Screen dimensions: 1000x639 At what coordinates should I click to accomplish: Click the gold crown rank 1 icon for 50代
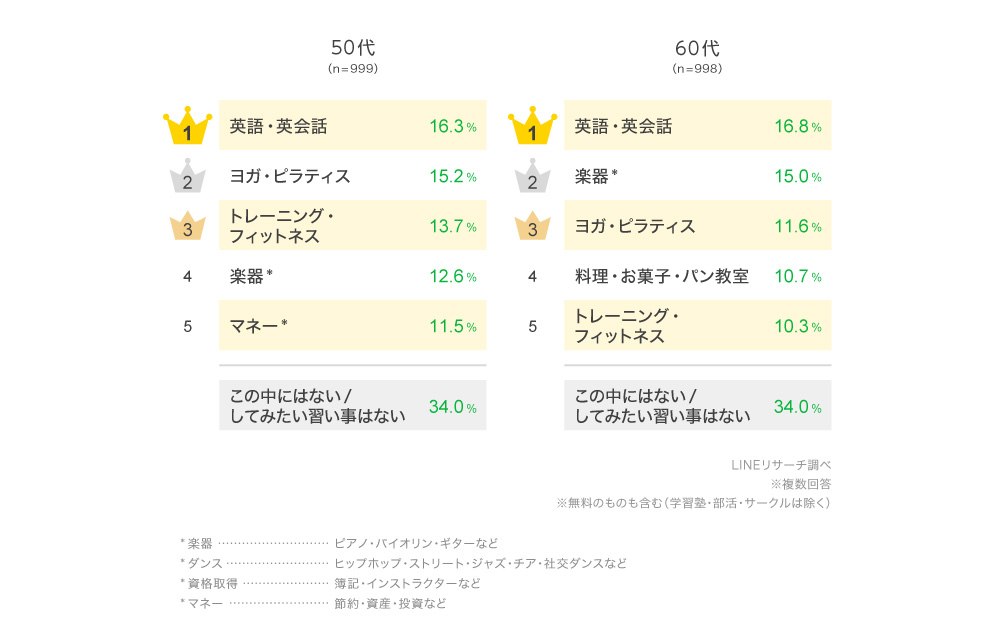tap(188, 126)
